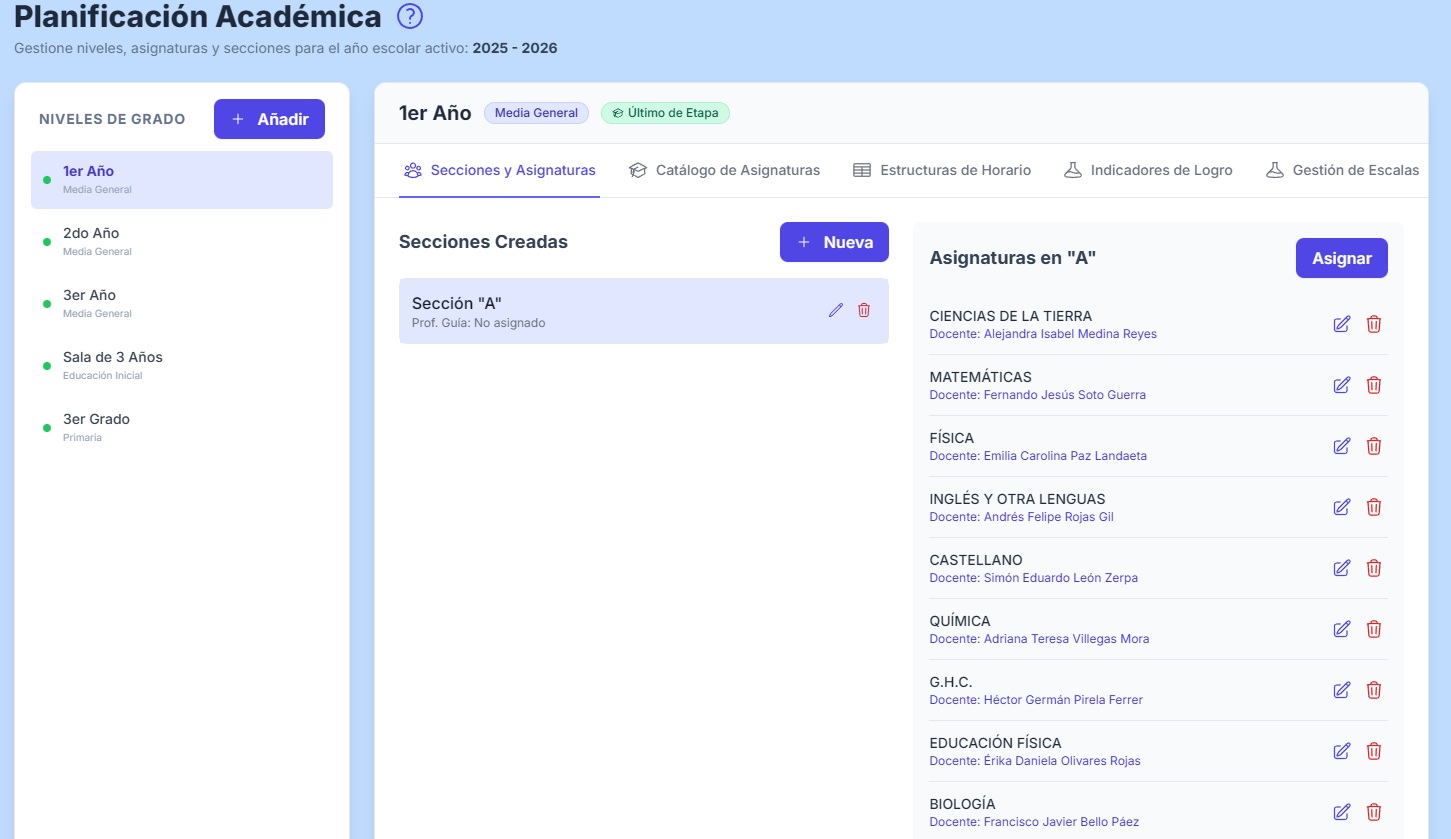Edit Sección "A" with the pencil icon
The height and width of the screenshot is (839, 1451).
(836, 310)
